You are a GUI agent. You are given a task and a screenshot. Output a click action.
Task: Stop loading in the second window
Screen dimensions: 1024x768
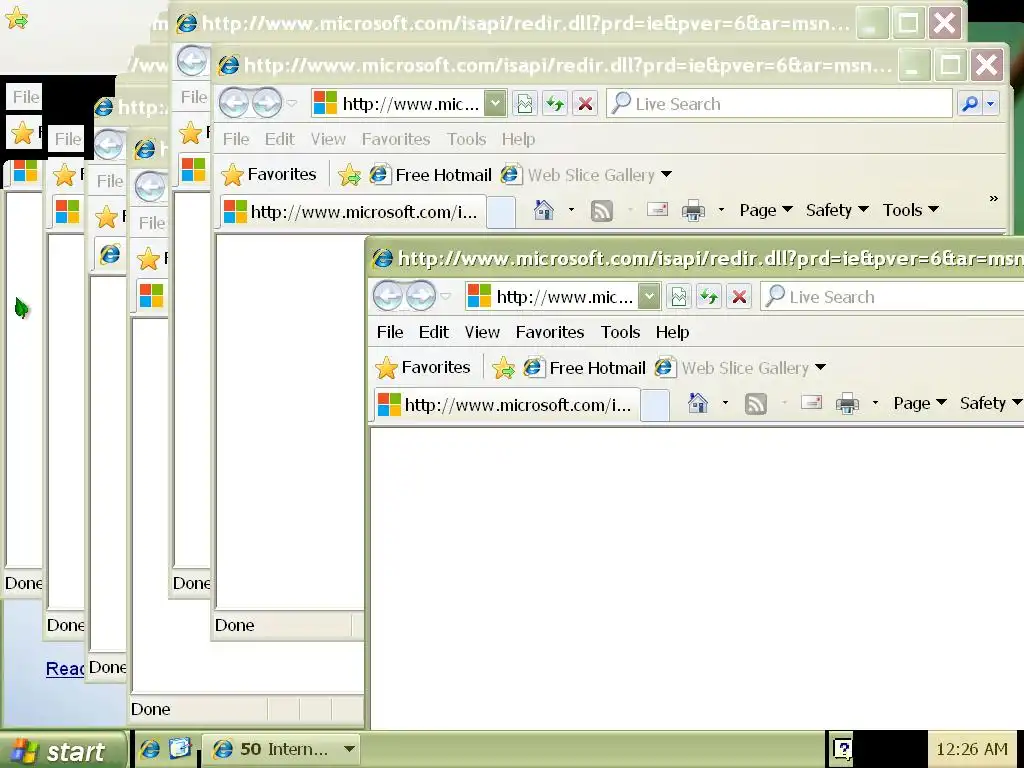click(585, 104)
